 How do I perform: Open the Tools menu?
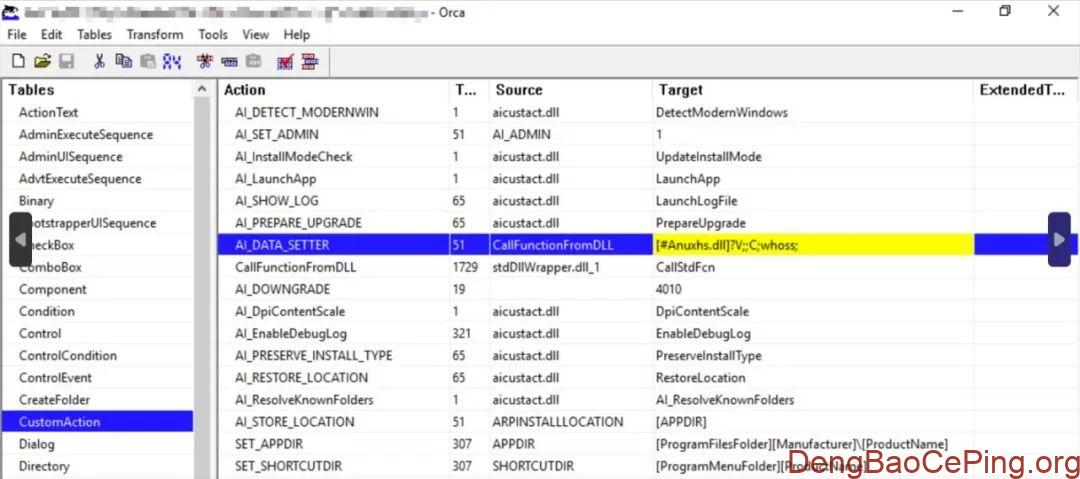pyautogui.click(x=213, y=34)
